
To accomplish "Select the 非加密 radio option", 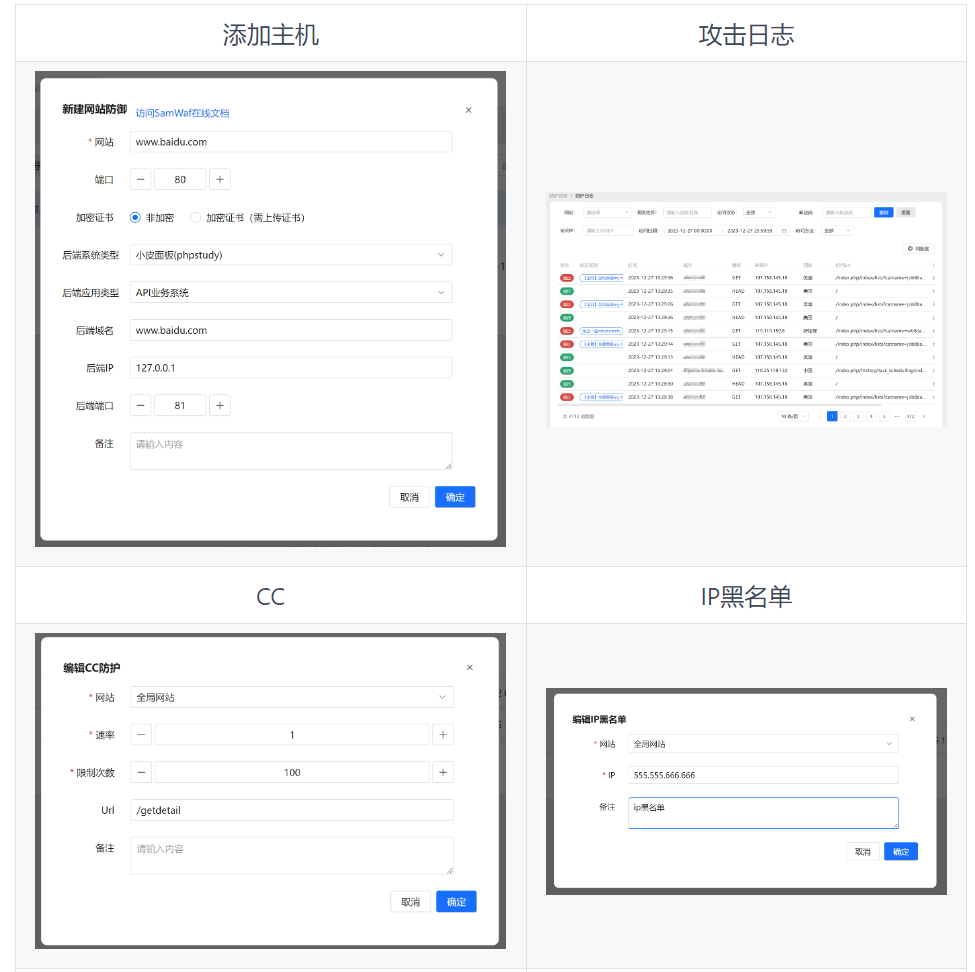I will tap(152, 218).
